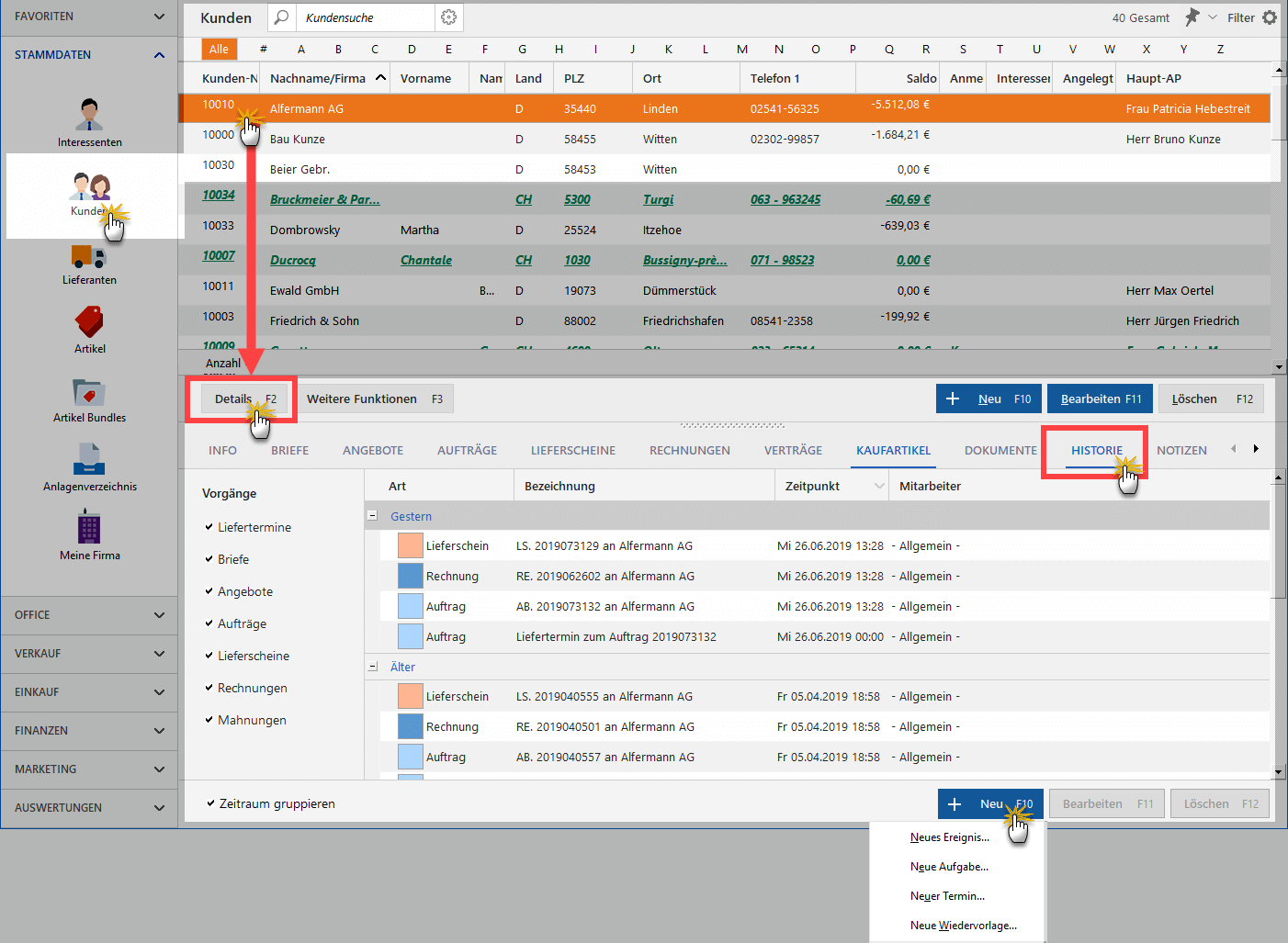Switch to the DOKUMENTE tab
This screenshot has width=1288, height=943.
1000,451
